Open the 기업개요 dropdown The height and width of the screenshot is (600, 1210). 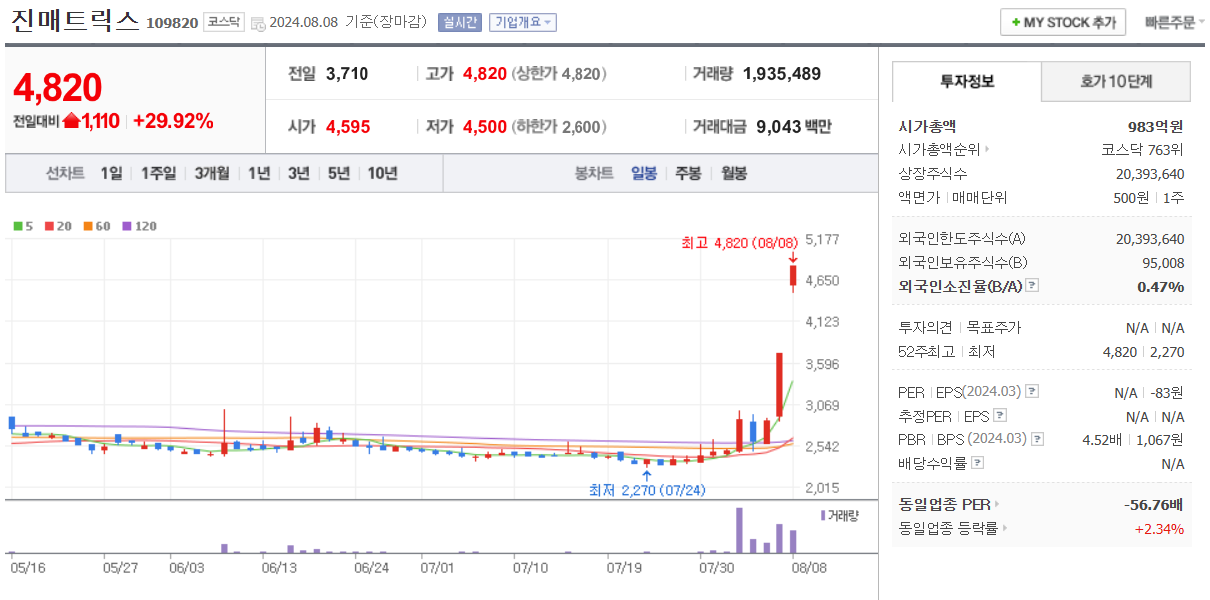point(522,22)
